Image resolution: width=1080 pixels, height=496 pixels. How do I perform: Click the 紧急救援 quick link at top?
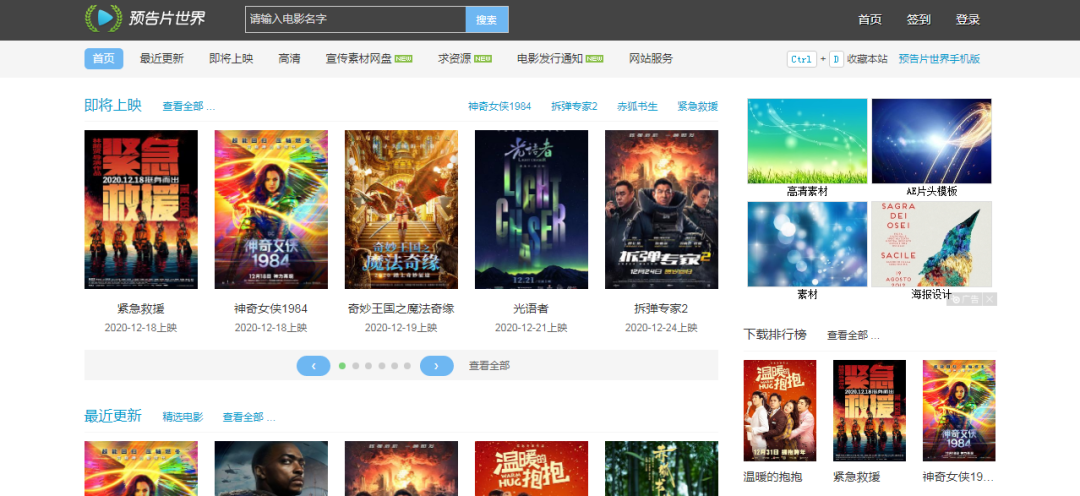(698, 107)
